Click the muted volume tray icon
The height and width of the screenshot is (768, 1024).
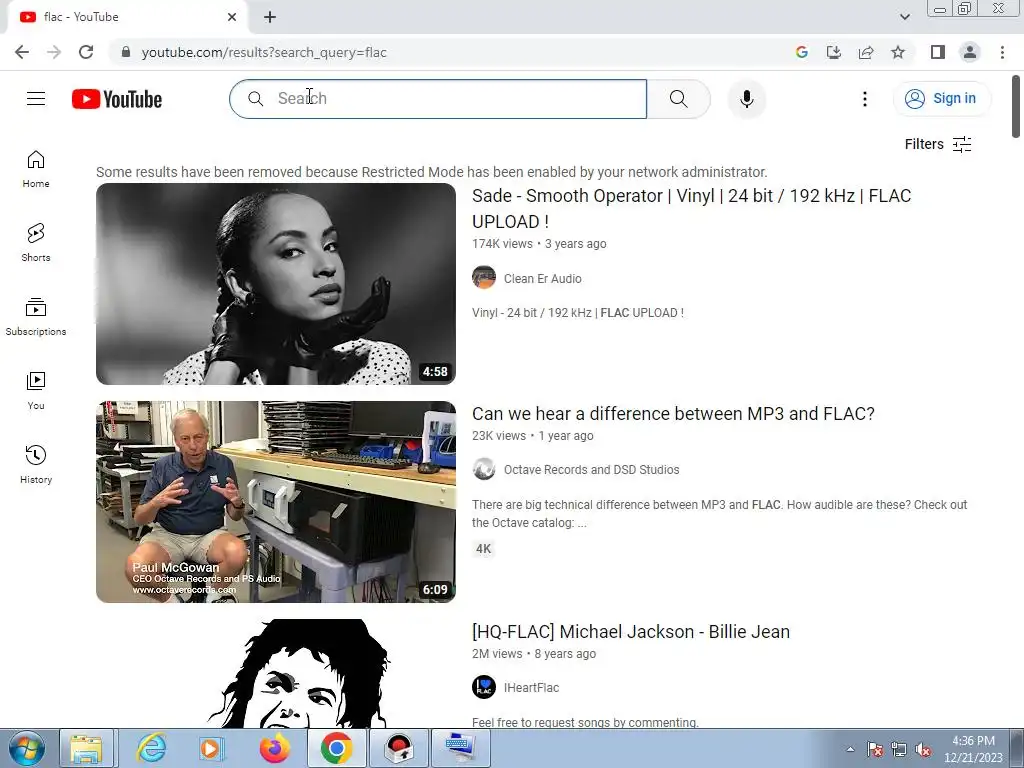[923, 750]
